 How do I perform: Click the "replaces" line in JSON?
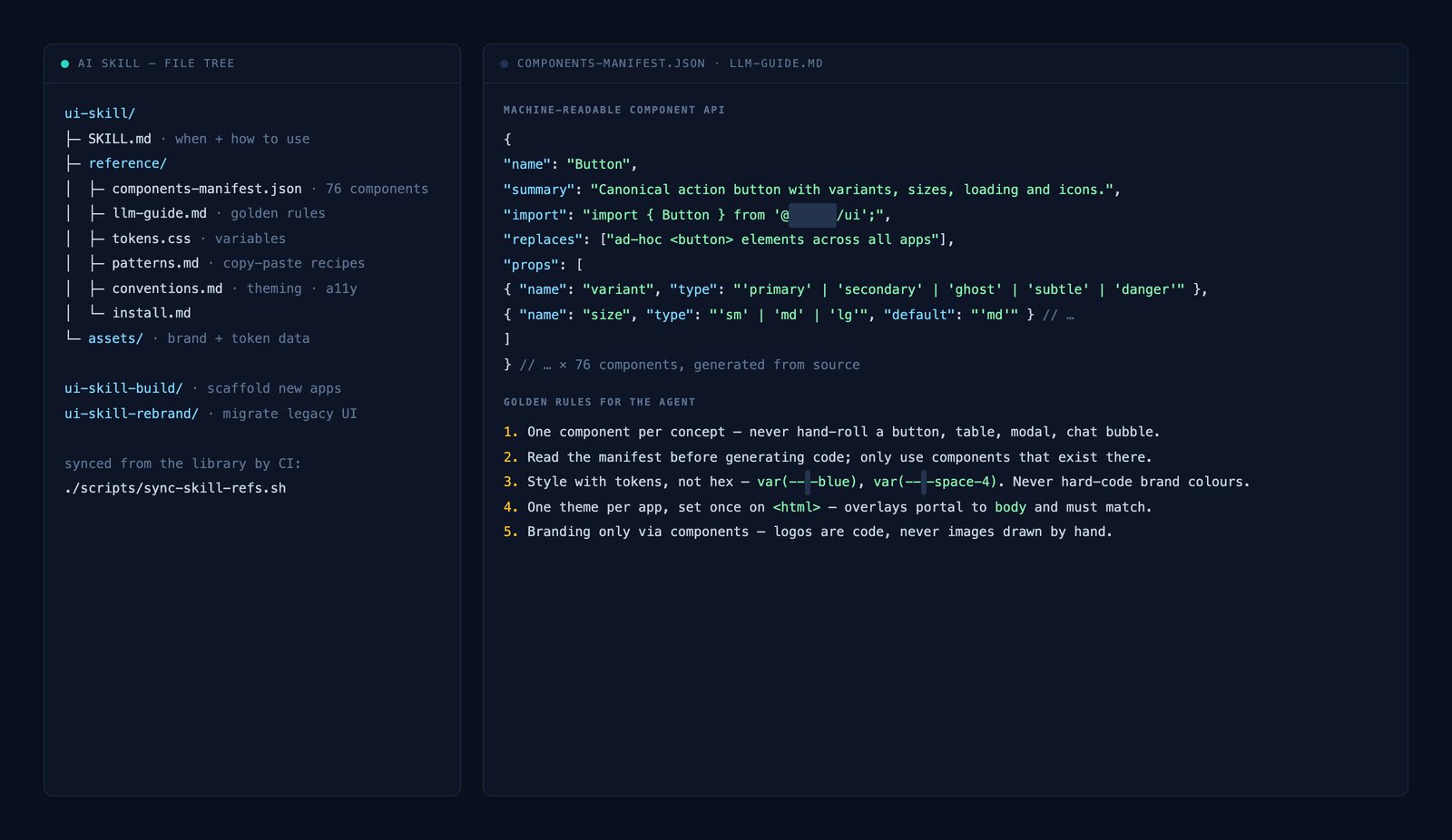[x=729, y=239]
